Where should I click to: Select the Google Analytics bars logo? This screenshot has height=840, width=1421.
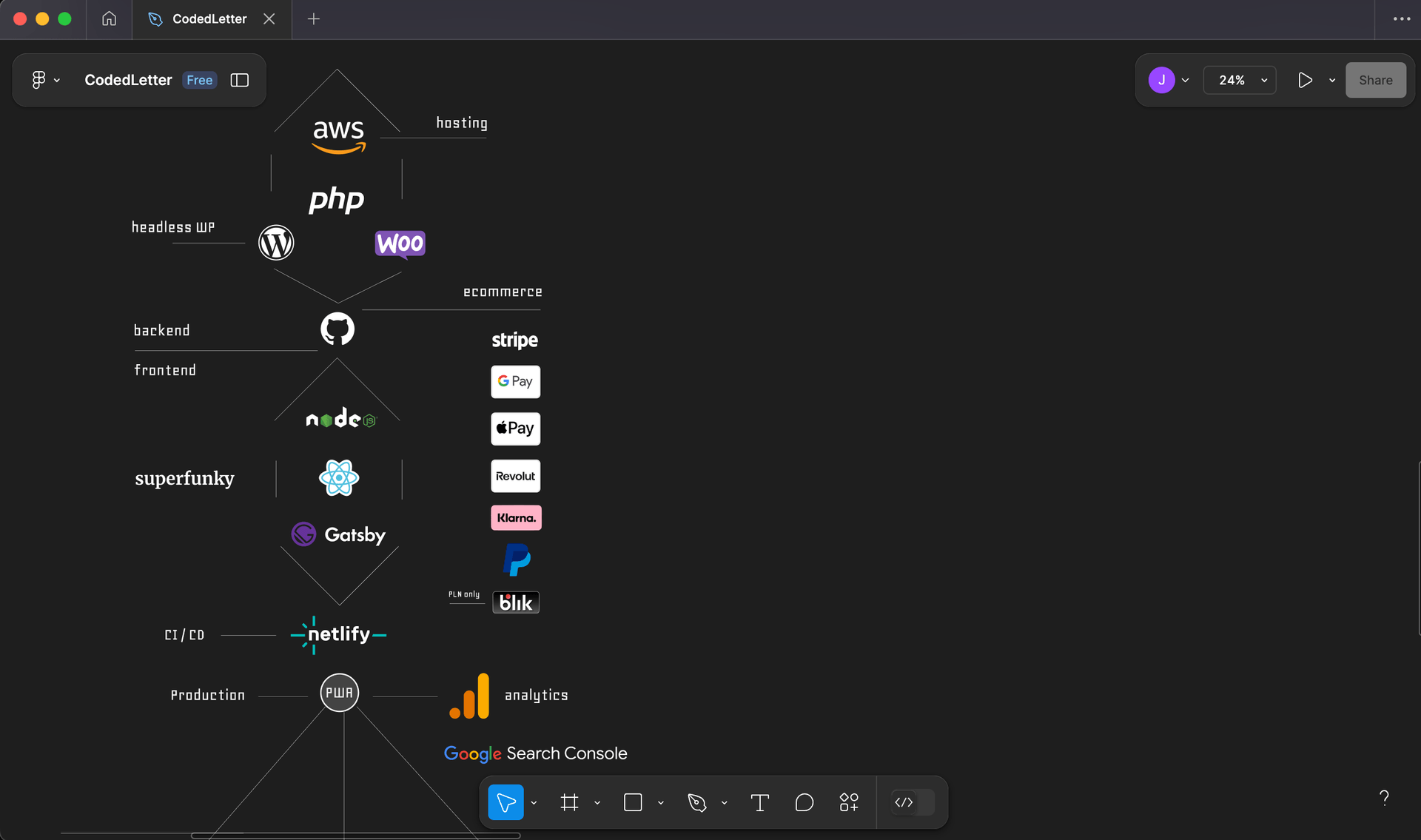(469, 696)
